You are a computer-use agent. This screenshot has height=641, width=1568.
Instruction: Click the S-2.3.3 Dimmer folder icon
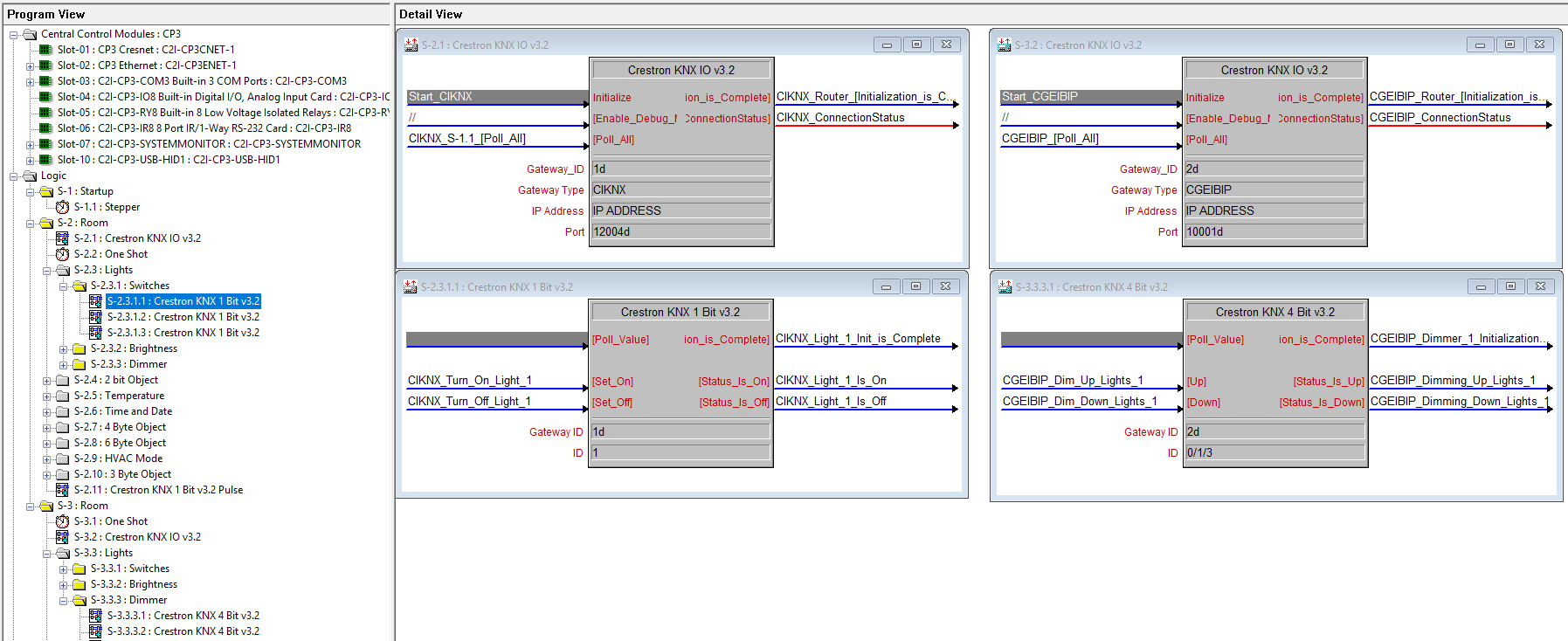click(79, 364)
